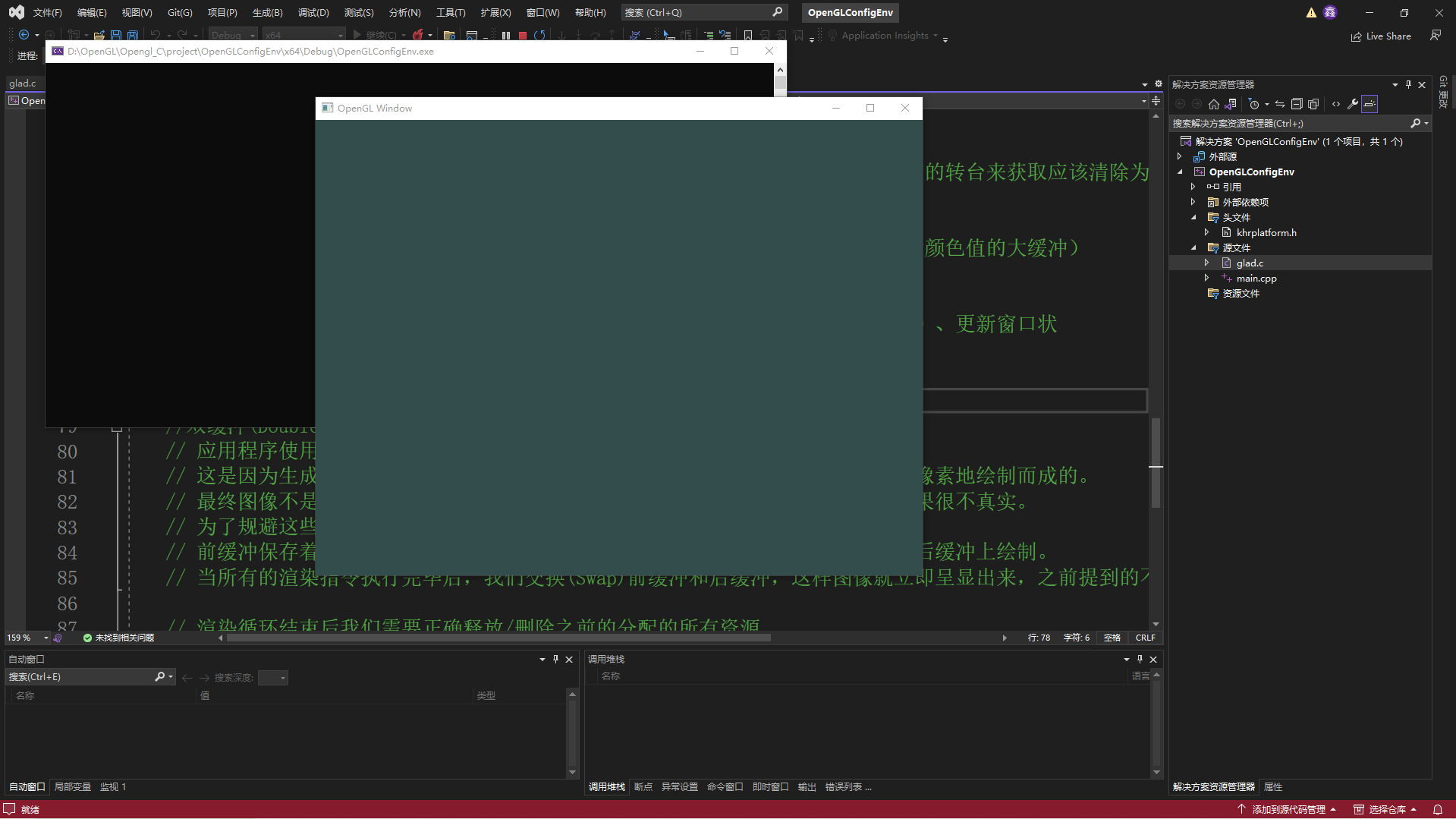Collapse all nodes in Solution Explorer
This screenshot has width=1456, height=819.
pos(1297,104)
